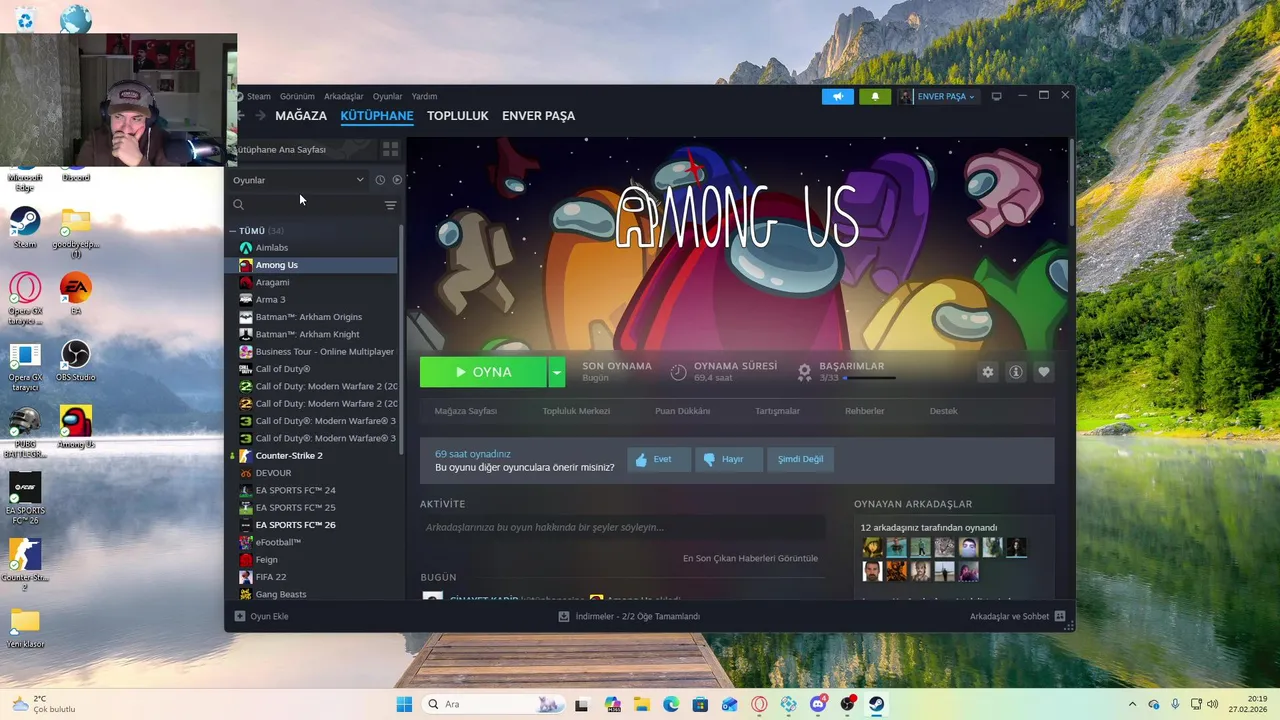Open the Steam announcements megaphone icon
Viewport: 1280px width, 720px height.
838,97
